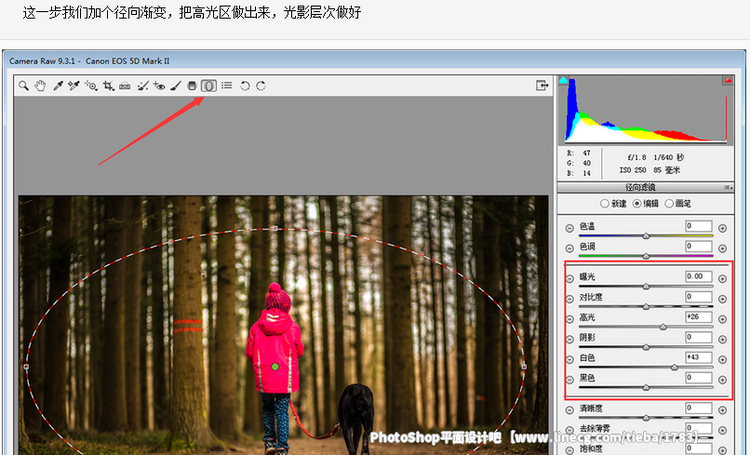Decrease 高光 with minus icon
This screenshot has width=750, height=455.
569,319
